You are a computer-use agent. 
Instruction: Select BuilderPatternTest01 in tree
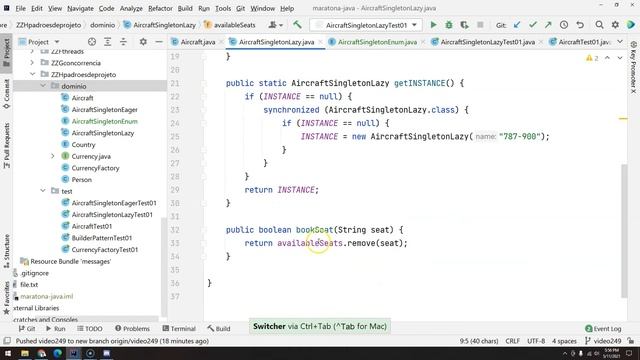click(x=102, y=238)
